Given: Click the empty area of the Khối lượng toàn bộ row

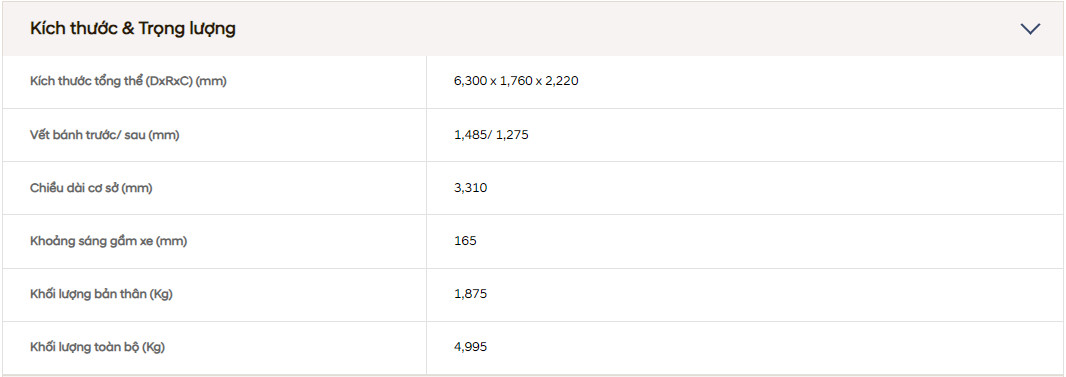Looking at the screenshot, I should pyautogui.click(x=775, y=347).
